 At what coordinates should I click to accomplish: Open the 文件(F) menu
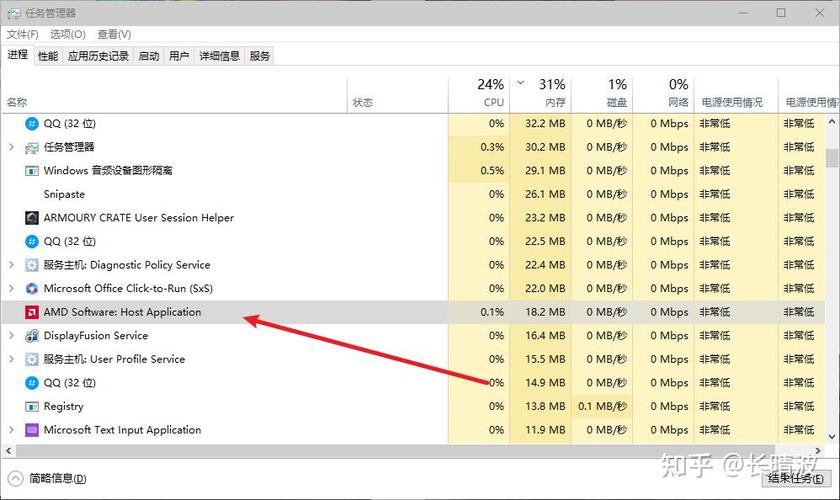pyautogui.click(x=22, y=34)
